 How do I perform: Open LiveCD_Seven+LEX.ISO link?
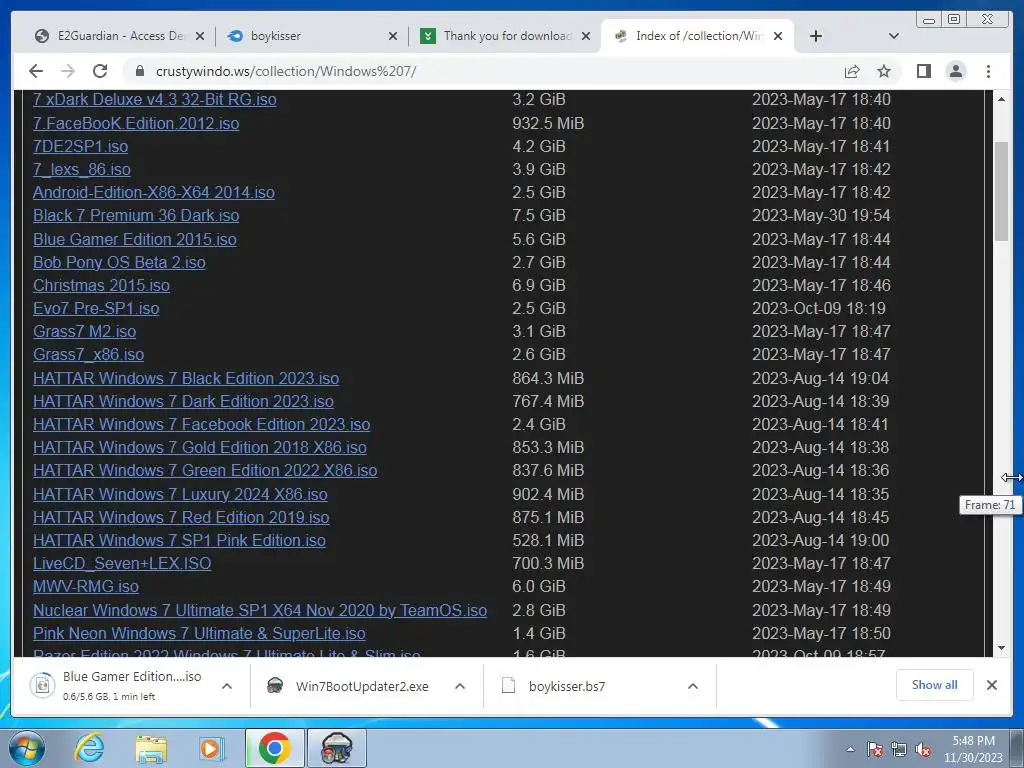(122, 563)
